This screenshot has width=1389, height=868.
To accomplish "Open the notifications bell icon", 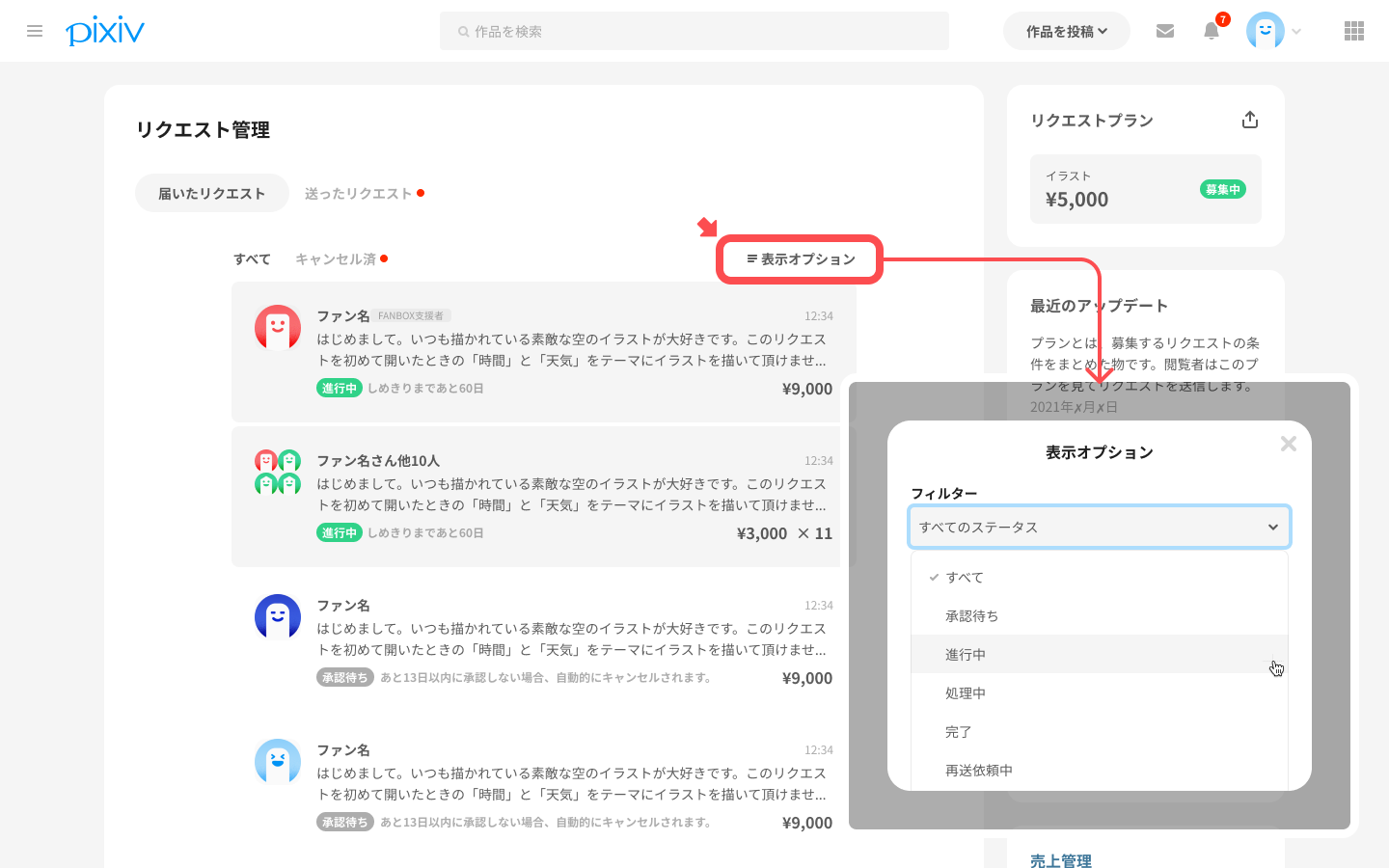I will (1212, 31).
